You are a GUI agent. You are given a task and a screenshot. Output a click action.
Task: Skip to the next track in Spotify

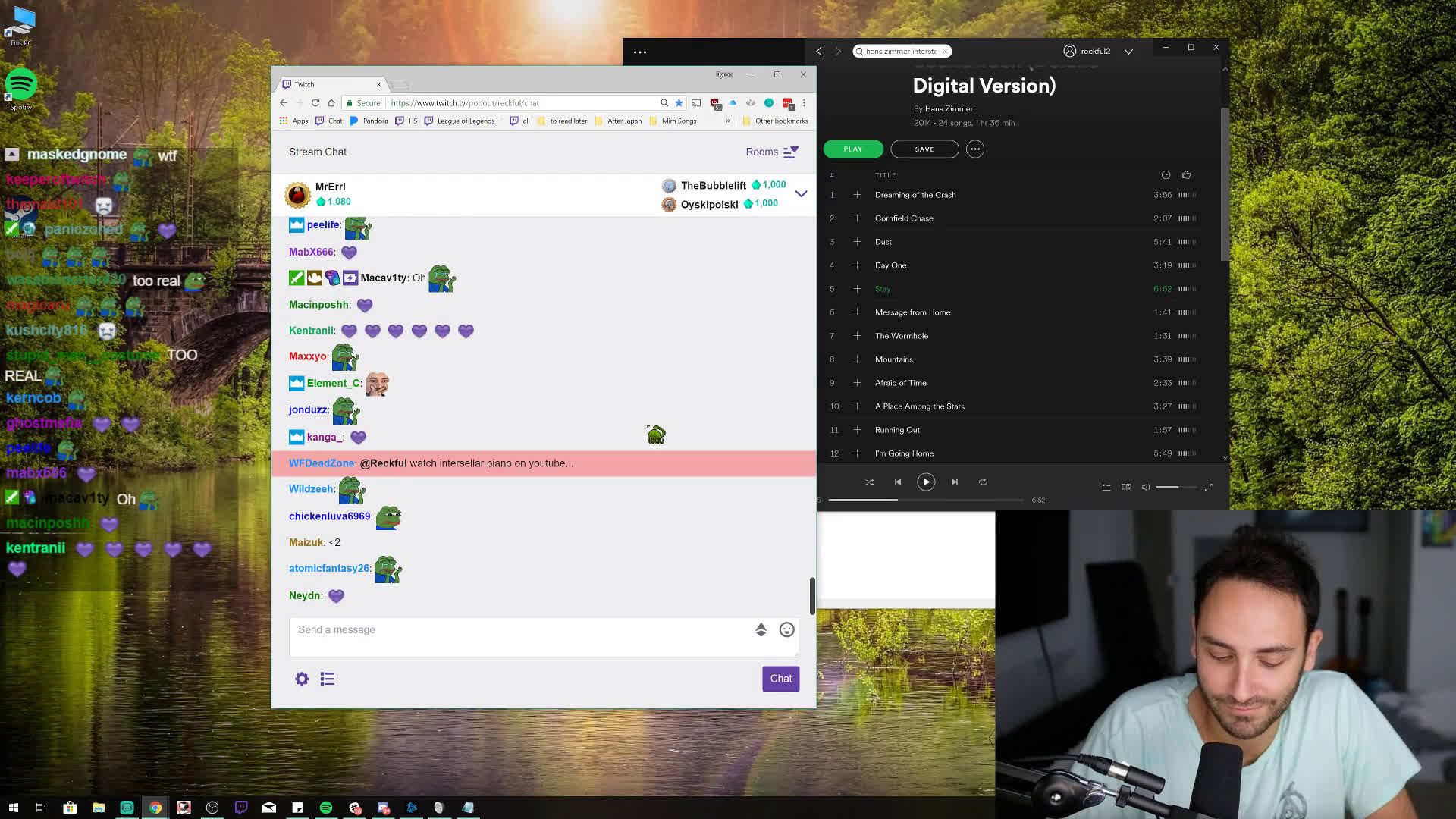[955, 482]
